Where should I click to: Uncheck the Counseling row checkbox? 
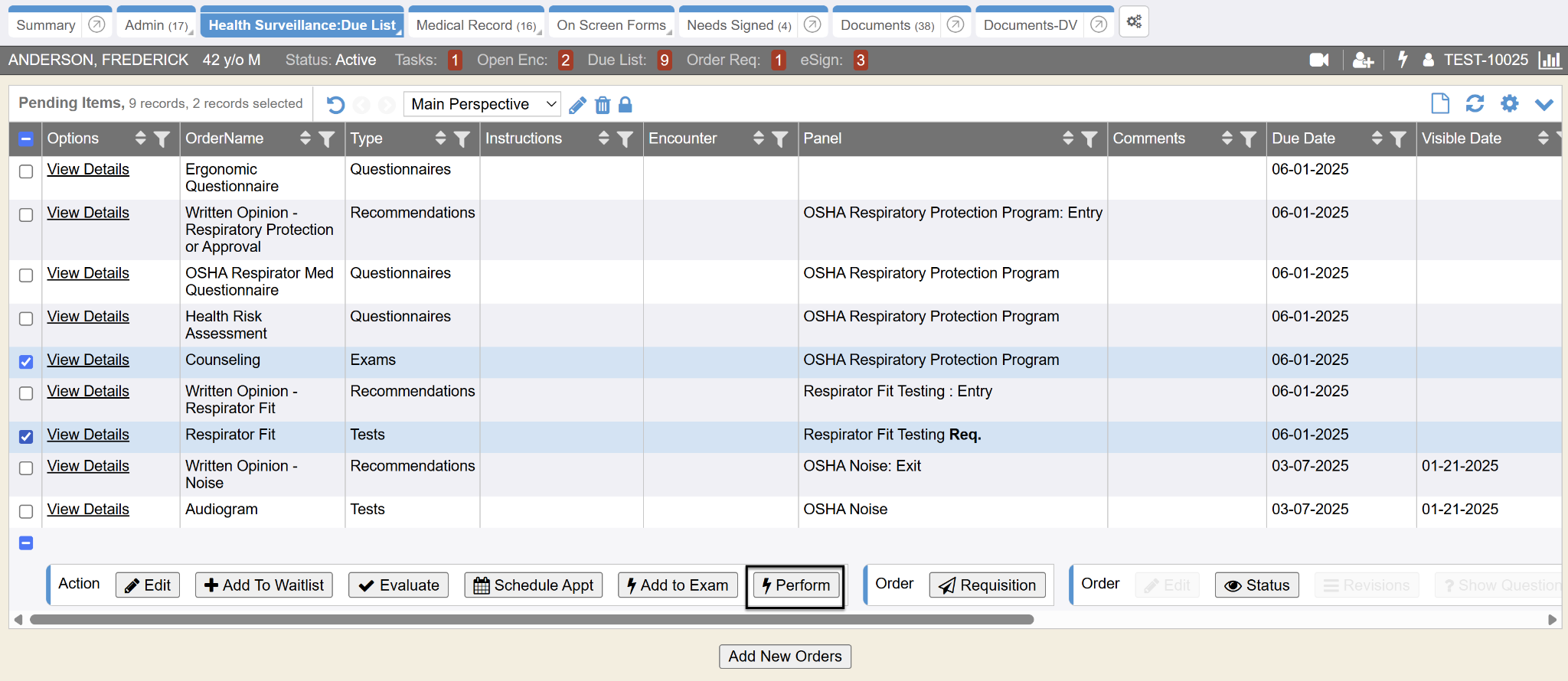[x=26, y=362]
